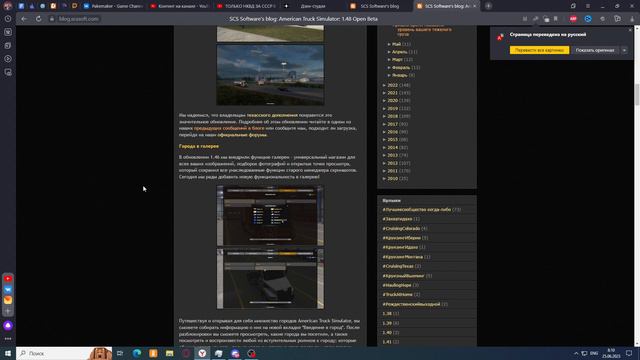Open the #CruisingColorado label link
The width and height of the screenshot is (640, 360).
click(x=401, y=229)
